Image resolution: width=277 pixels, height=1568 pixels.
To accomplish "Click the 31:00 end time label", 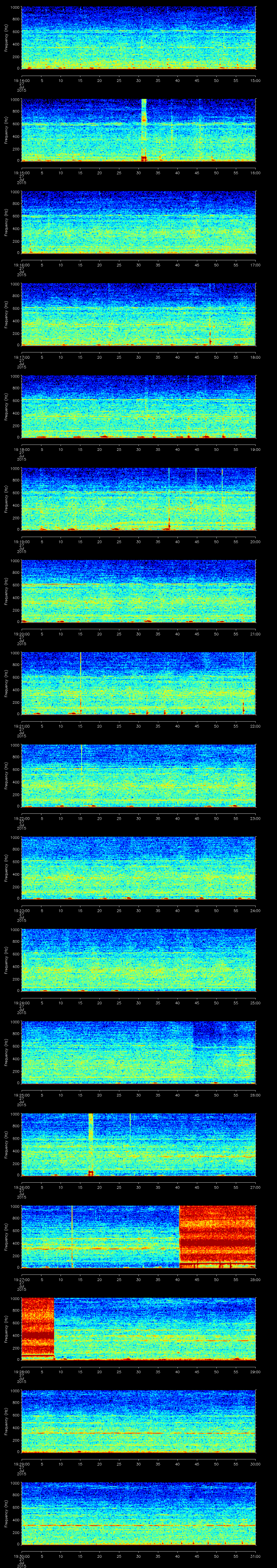I will (256, 1556).
